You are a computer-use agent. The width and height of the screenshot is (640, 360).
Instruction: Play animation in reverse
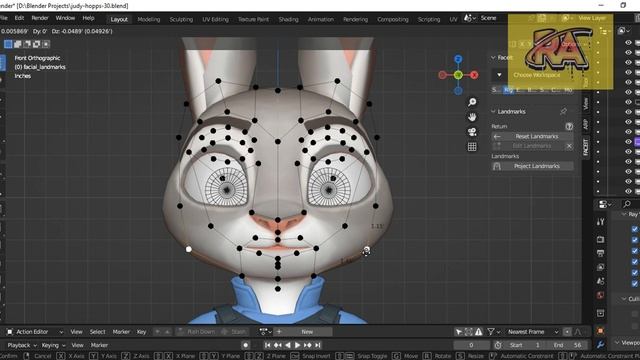click(x=287, y=345)
